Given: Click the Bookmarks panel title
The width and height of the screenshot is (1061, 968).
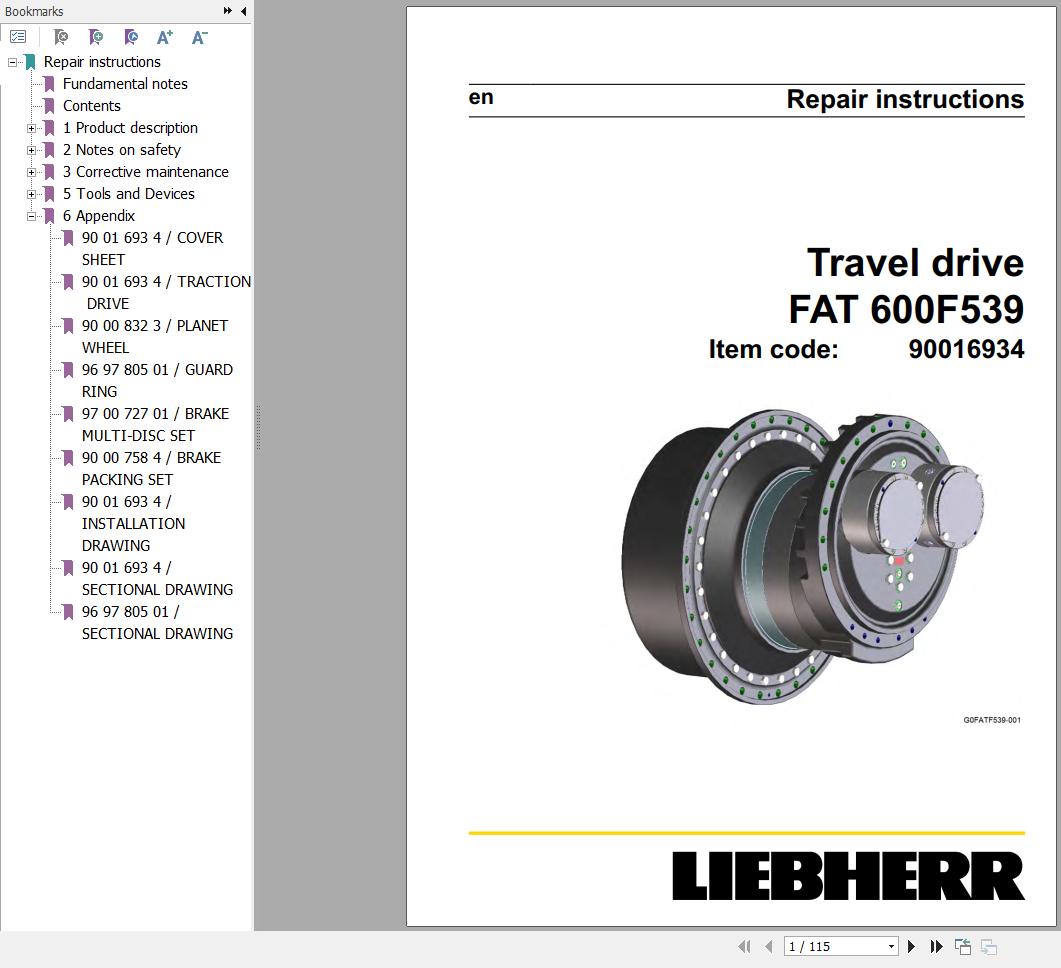Looking at the screenshot, I should 34,11.
